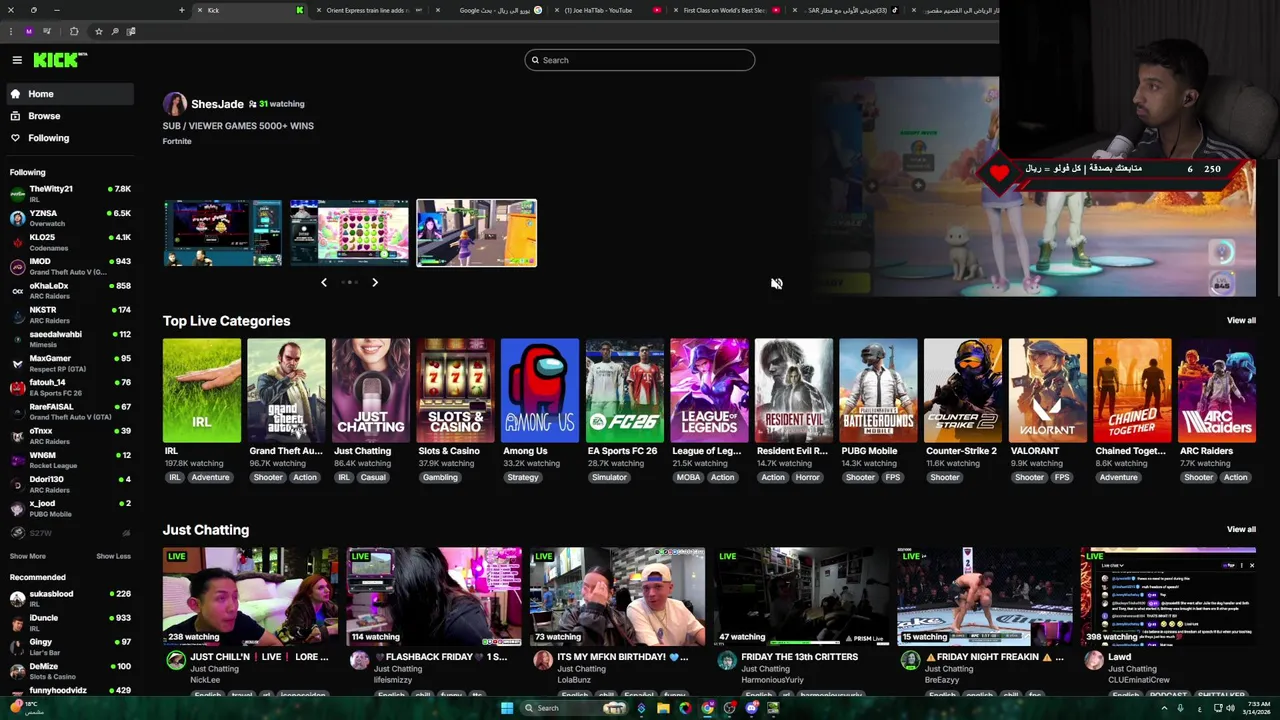Viewport: 1280px width, 720px height.
Task: Bookmark this page with star icon
Action: coord(98,31)
